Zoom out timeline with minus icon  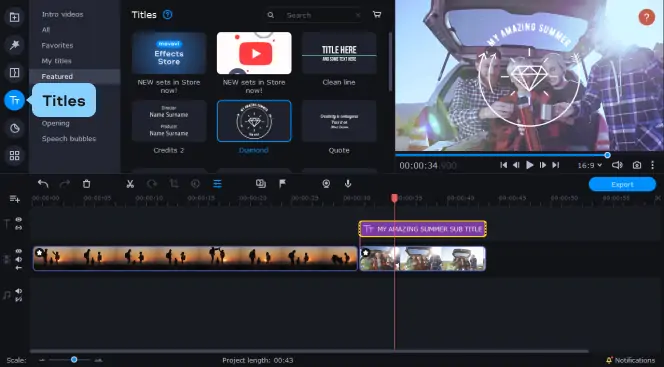tap(42, 360)
